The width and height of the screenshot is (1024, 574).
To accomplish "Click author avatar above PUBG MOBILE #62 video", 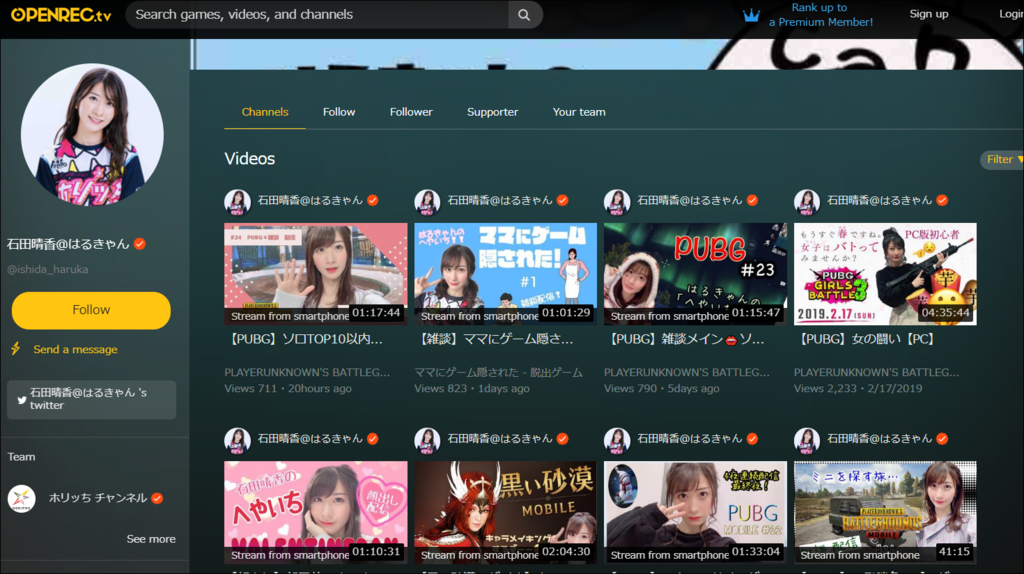I will coord(617,440).
